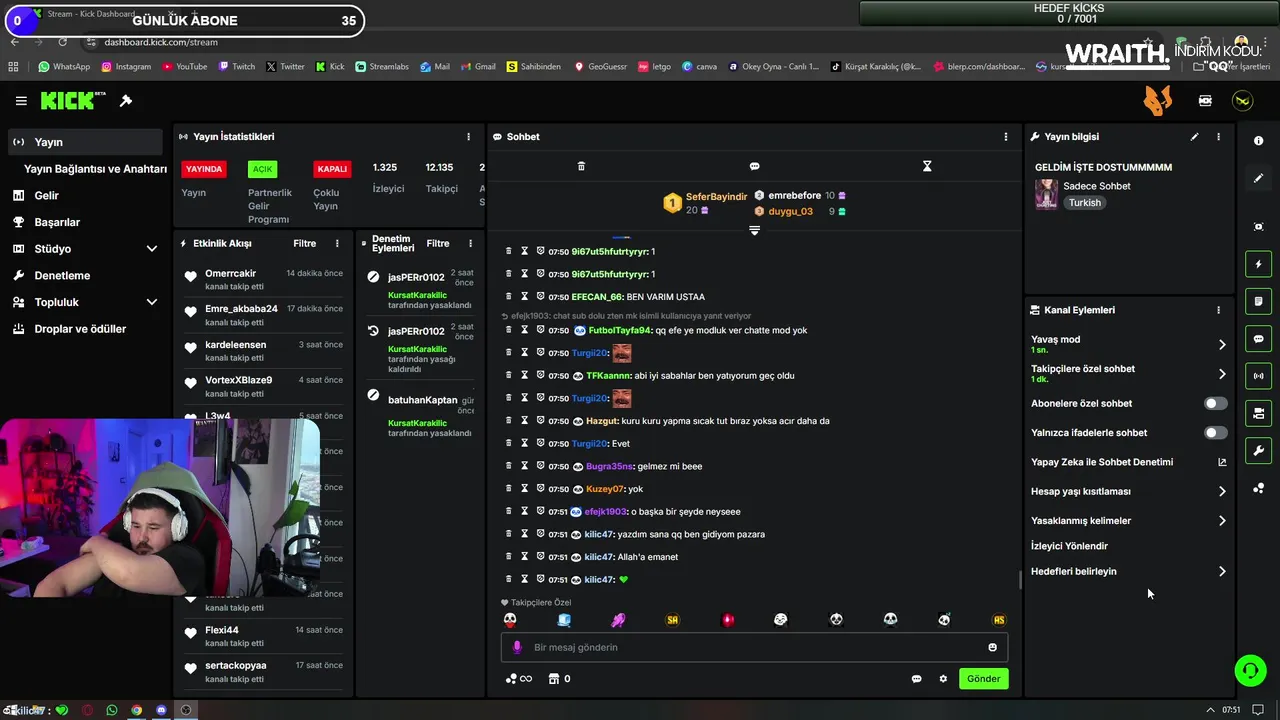Viewport: 1280px width, 720px height.
Task: Click the WhatsApp icon in the taskbar
Action: click(x=112, y=710)
